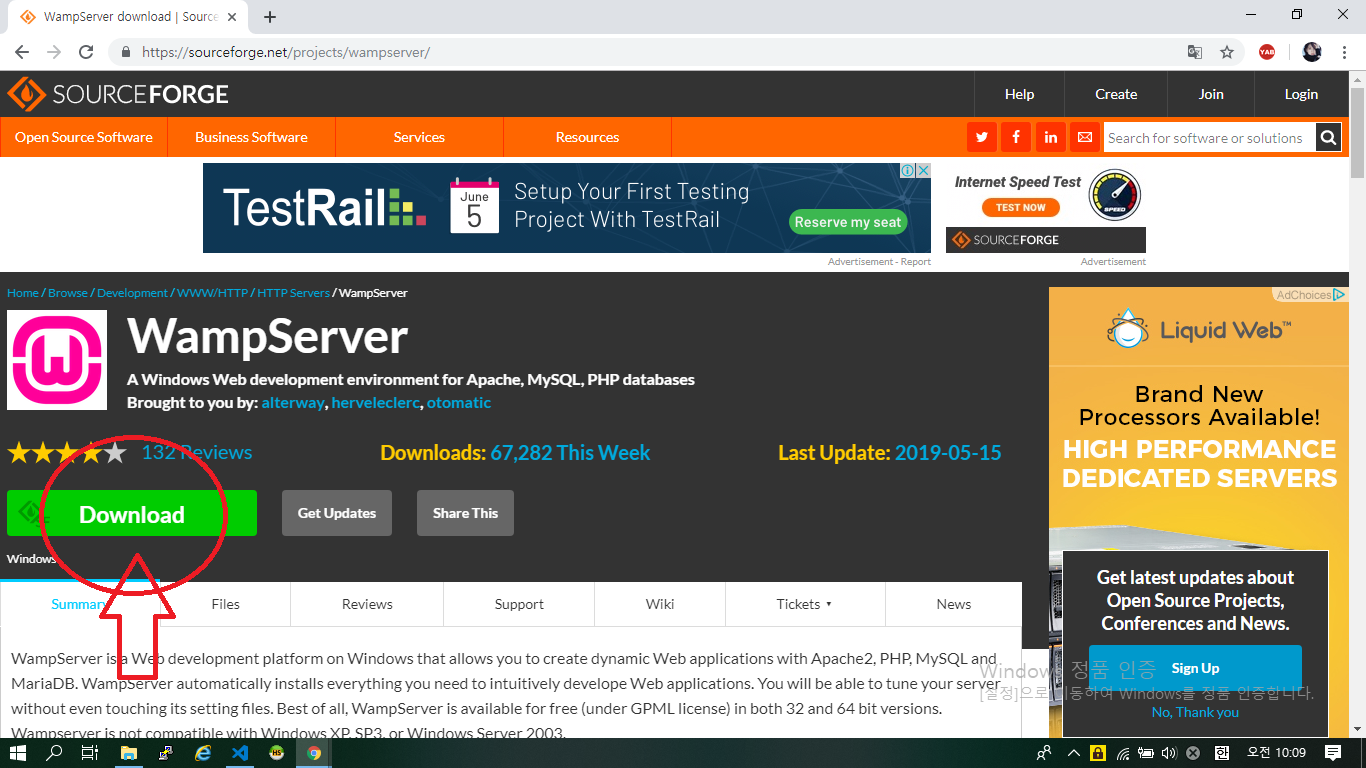Viewport: 1366px width, 768px height.
Task: Click the SourceForge logo
Action: (x=118, y=94)
